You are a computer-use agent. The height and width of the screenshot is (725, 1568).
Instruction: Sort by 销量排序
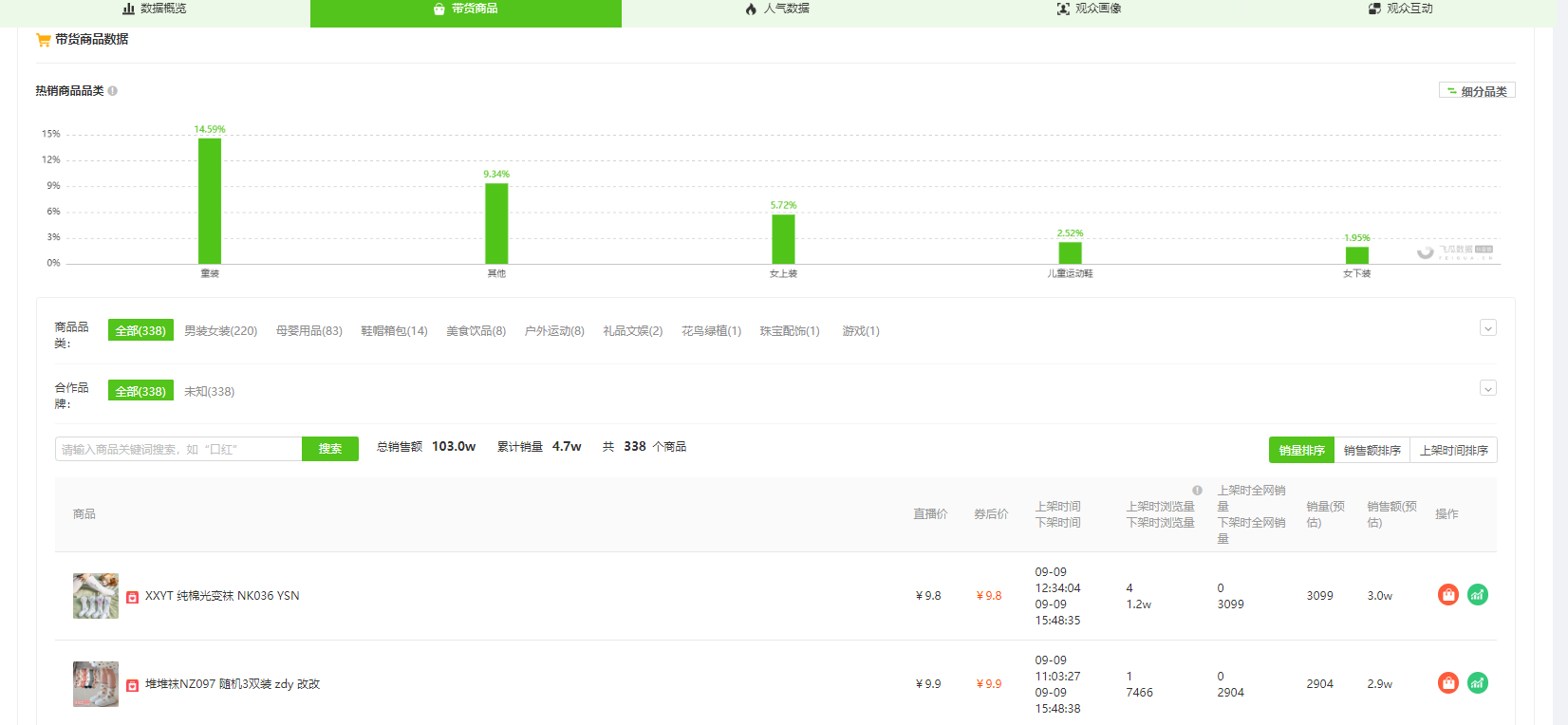(1301, 450)
